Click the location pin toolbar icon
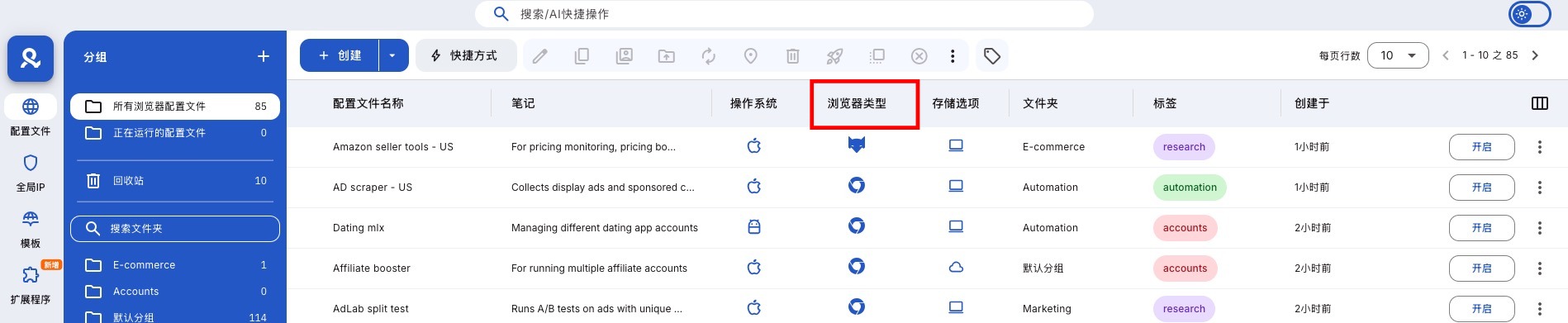 (751, 56)
